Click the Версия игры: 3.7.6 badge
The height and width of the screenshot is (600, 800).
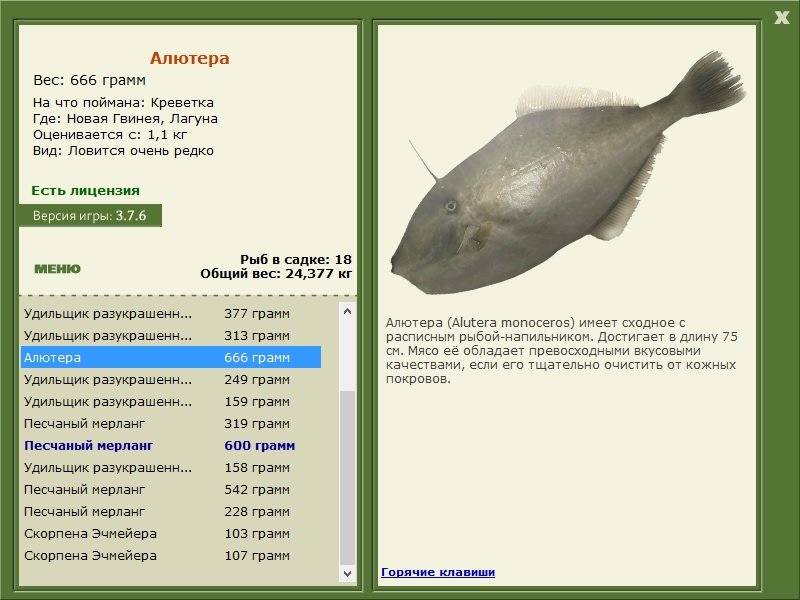90,215
